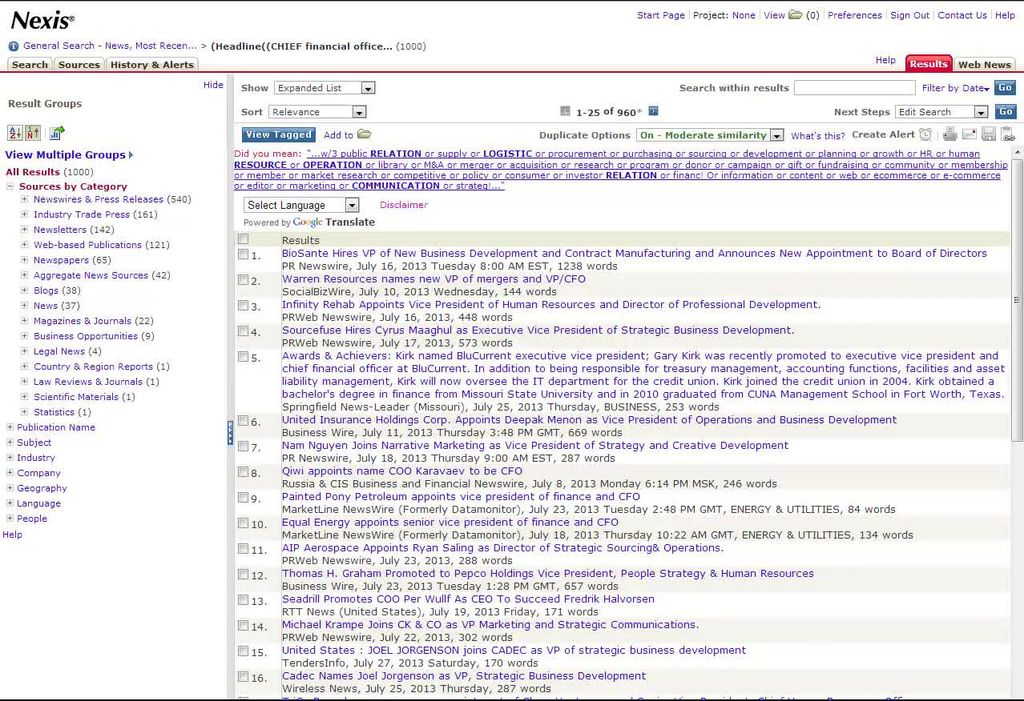The image size is (1024, 701).
Task: Open the result groups chart export icon
Action: pyautogui.click(x=57, y=133)
